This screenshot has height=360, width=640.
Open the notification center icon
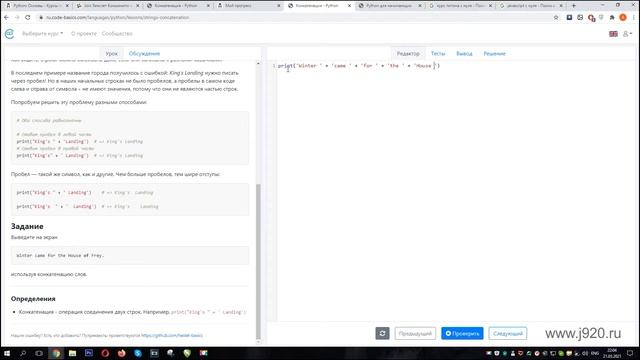click(x=630, y=353)
